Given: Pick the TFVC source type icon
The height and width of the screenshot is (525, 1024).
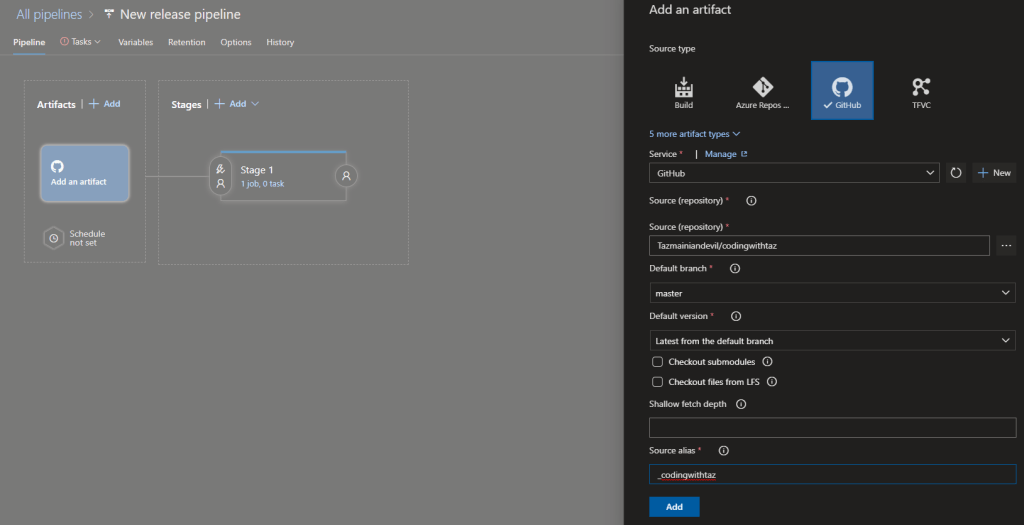Looking at the screenshot, I should 921,91.
